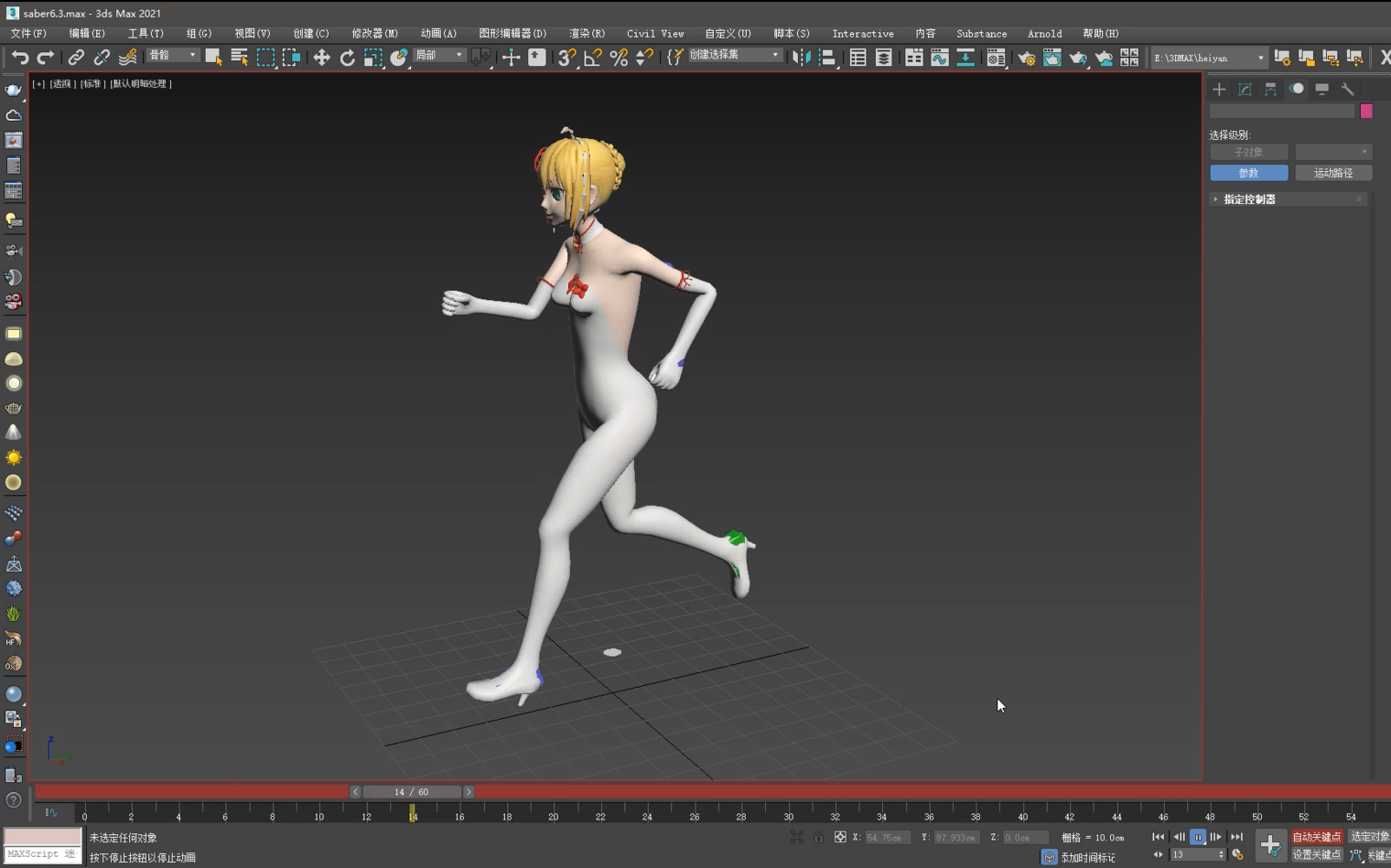Image resolution: width=1391 pixels, height=868 pixels.
Task: Open the 动画(A) menu
Action: (x=438, y=34)
